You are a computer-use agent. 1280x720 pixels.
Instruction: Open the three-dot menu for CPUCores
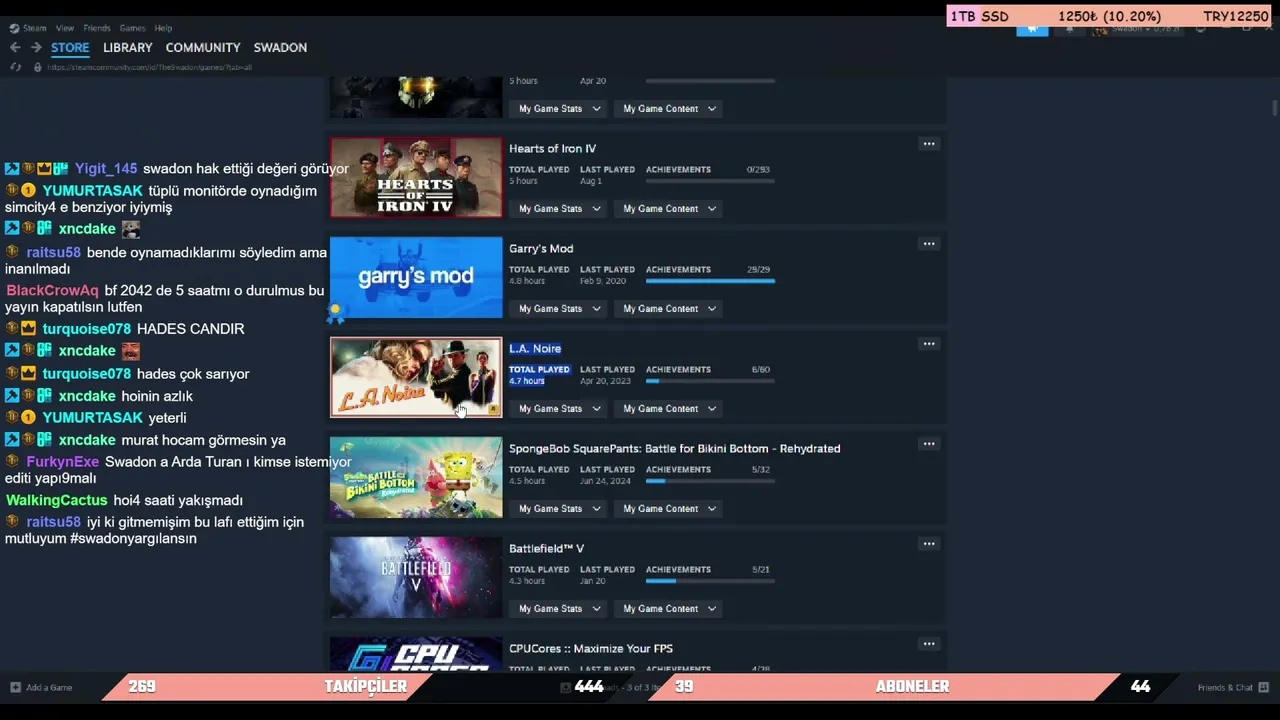(x=929, y=644)
